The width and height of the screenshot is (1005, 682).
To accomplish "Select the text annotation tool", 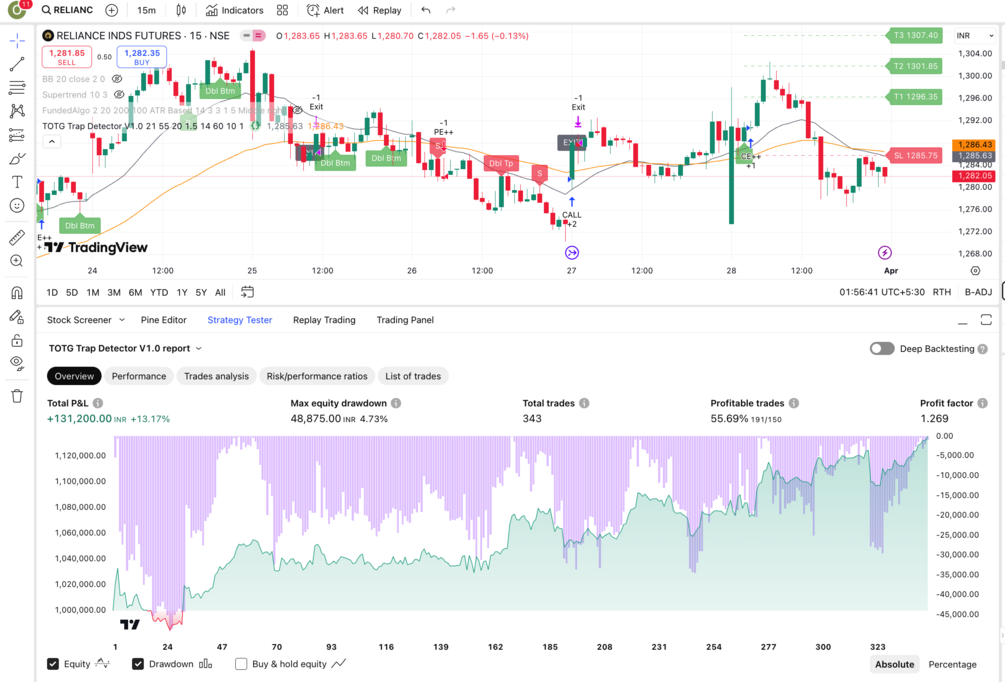I will [x=17, y=182].
